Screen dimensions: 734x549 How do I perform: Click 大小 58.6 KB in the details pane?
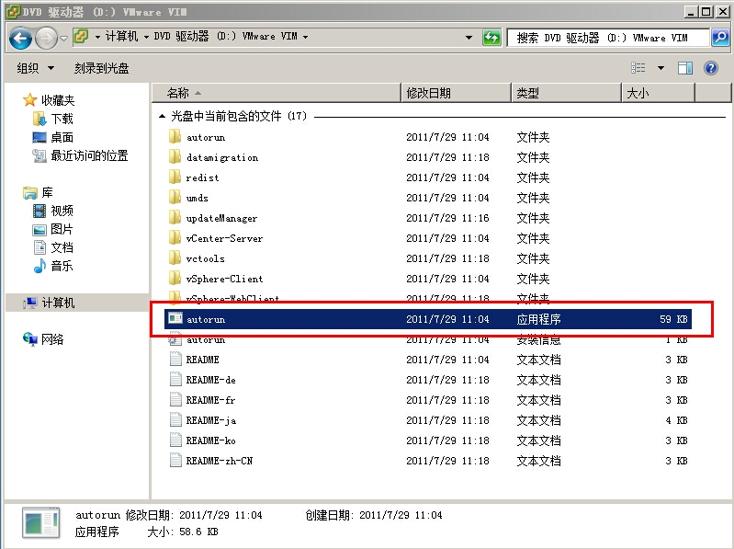[183, 532]
